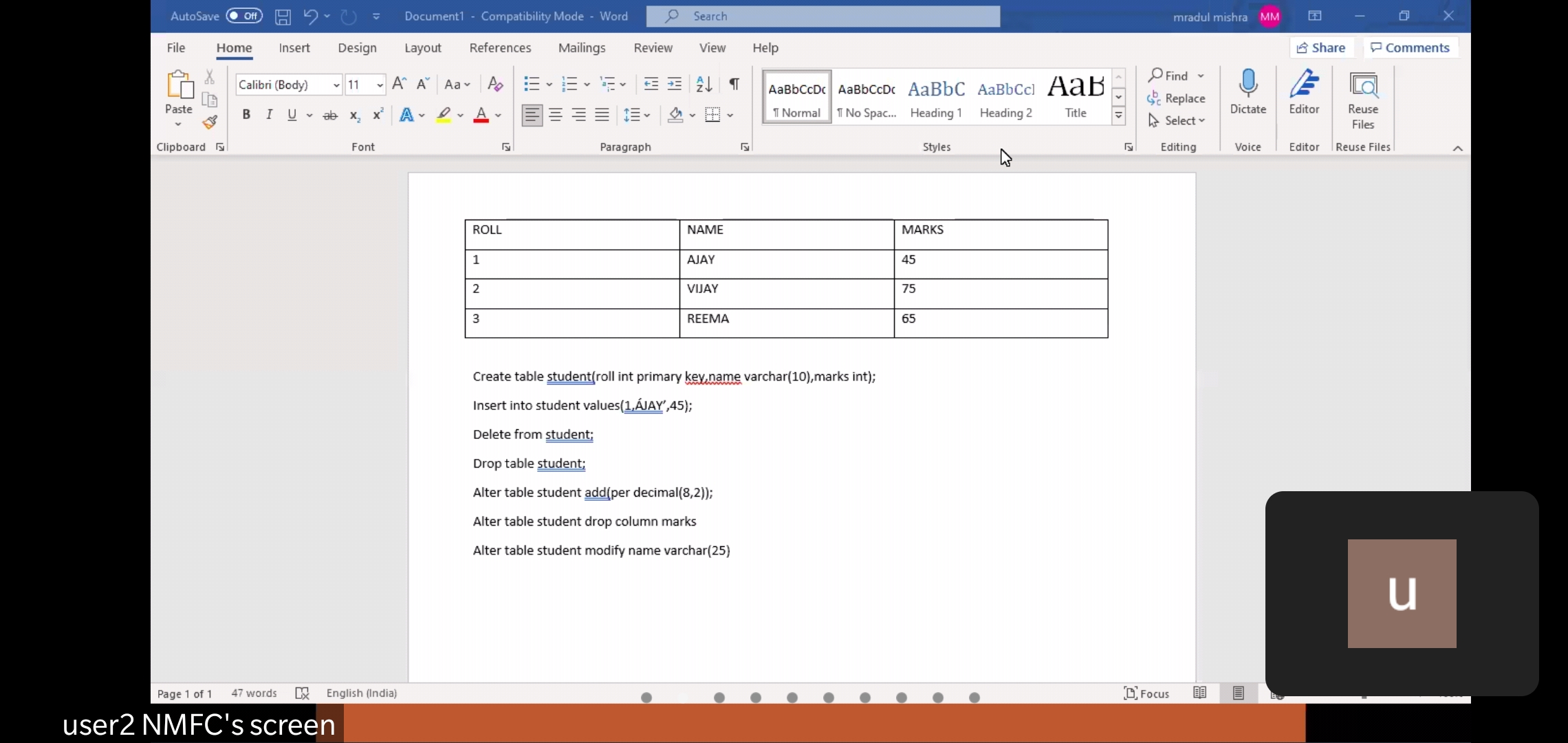Open the Insert ribbon tab
Image resolution: width=1568 pixels, height=743 pixels.
[294, 47]
